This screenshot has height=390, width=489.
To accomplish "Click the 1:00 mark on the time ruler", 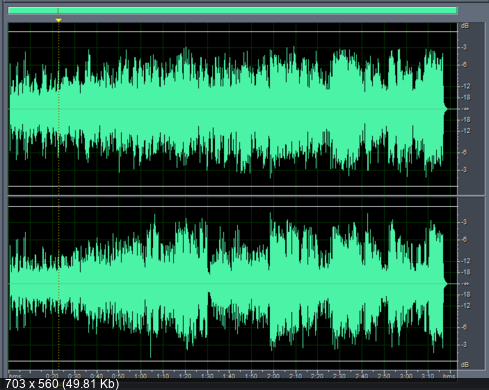I will point(141,376).
